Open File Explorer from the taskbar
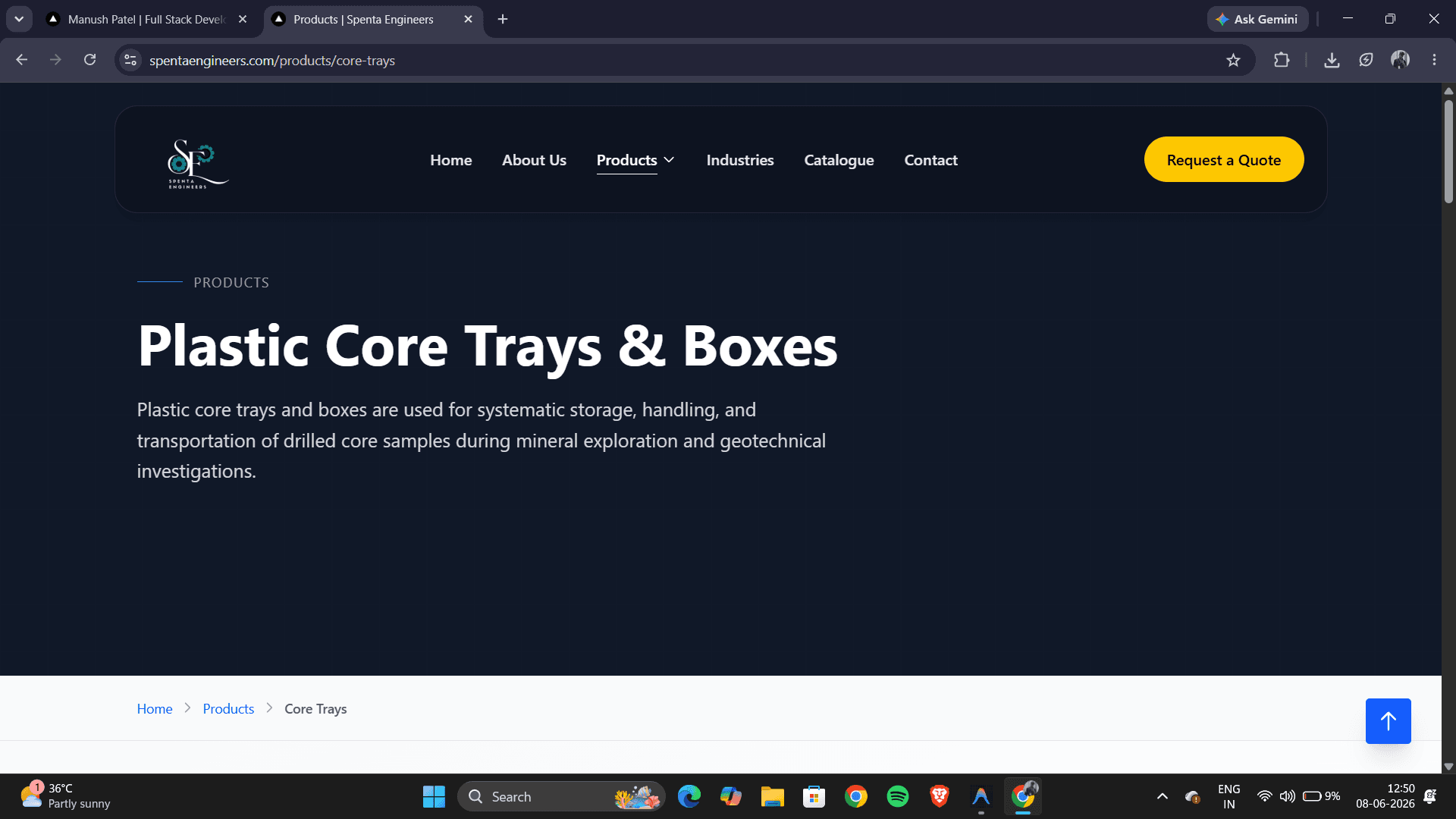The height and width of the screenshot is (819, 1456). [x=773, y=796]
